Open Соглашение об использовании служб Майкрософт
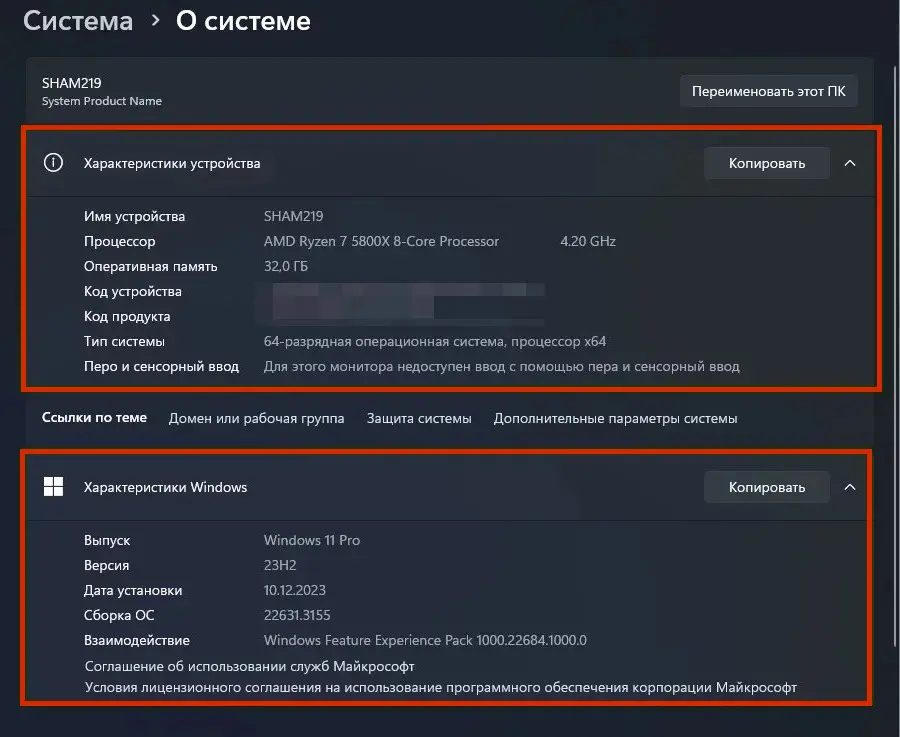Screen dimensions: 900x737 [249, 665]
